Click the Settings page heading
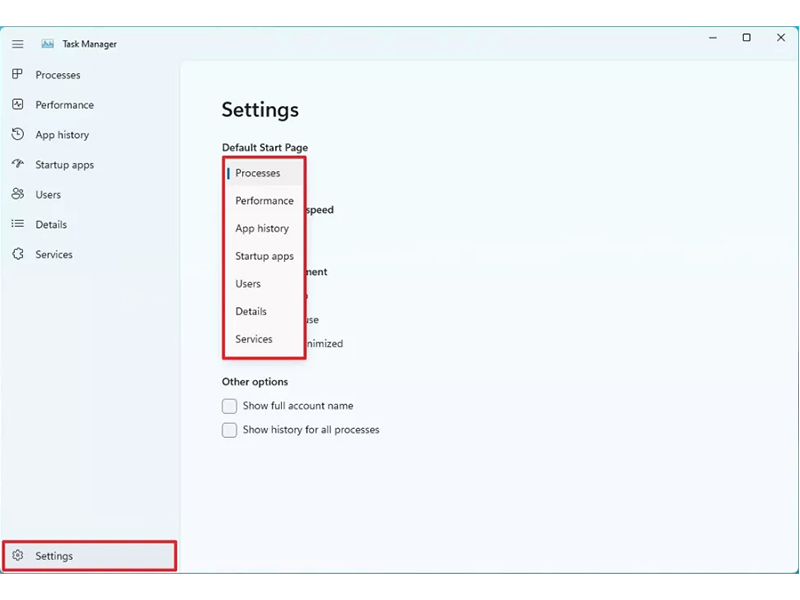The height and width of the screenshot is (600, 800). (x=260, y=110)
